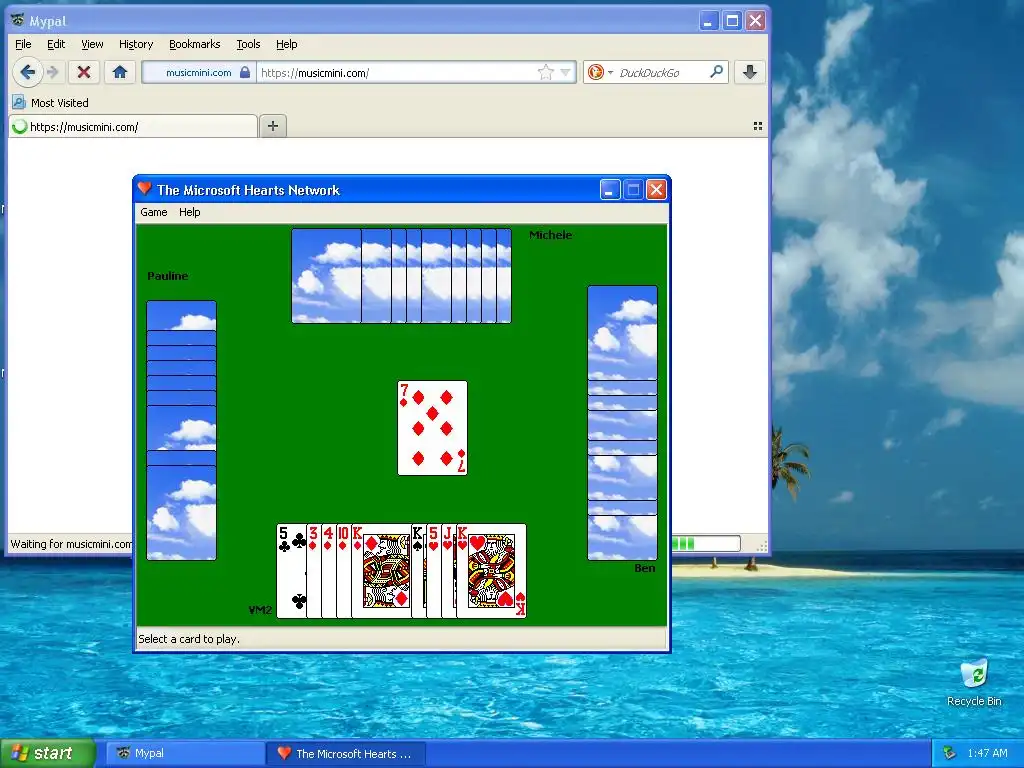Click the DuckDuckGo search box
This screenshot has height=768, width=1024.
click(661, 72)
